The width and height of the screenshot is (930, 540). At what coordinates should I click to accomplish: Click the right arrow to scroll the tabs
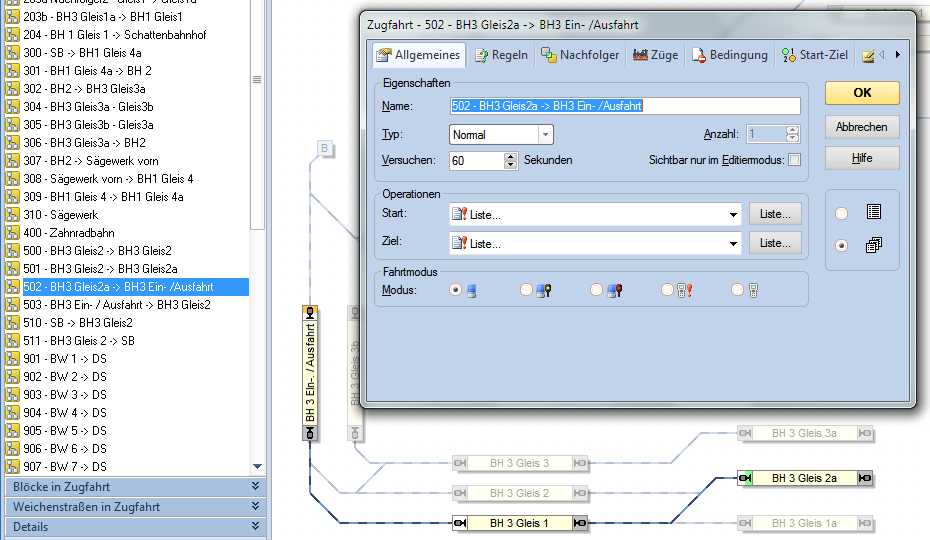(x=897, y=55)
